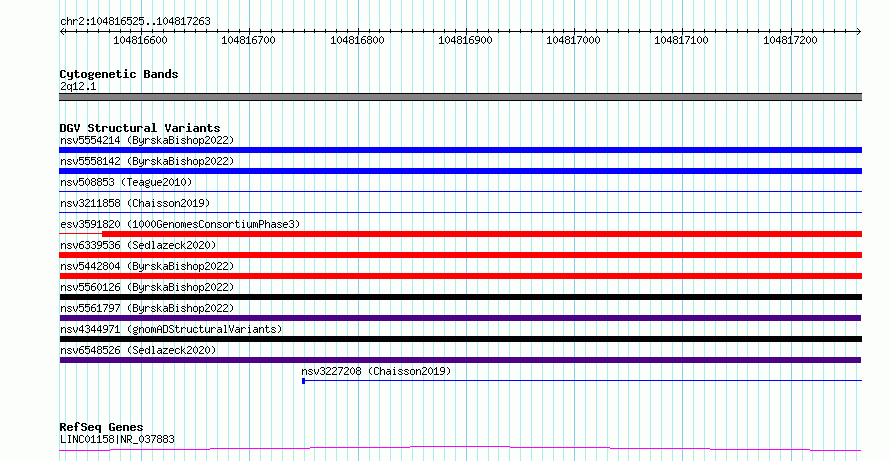This screenshot has height=461, width=890.
Task: Click the Cytogenetic Bands track title
Action: [119, 74]
